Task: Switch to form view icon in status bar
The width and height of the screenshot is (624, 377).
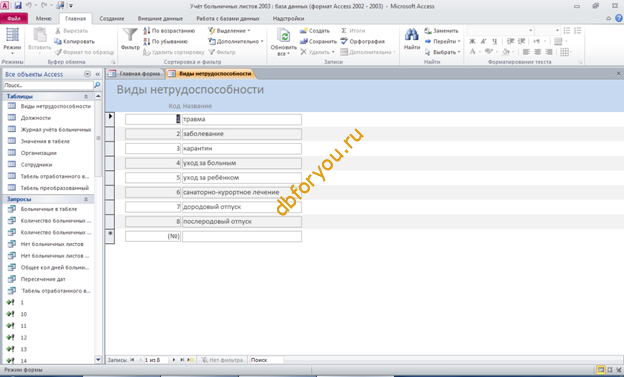Action: 601,370
